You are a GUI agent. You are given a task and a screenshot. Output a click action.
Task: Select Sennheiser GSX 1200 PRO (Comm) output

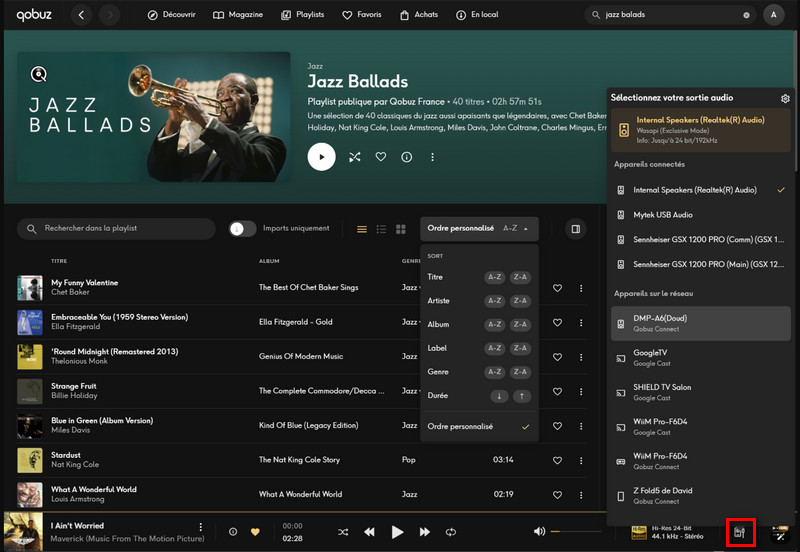pyautogui.click(x=701, y=239)
